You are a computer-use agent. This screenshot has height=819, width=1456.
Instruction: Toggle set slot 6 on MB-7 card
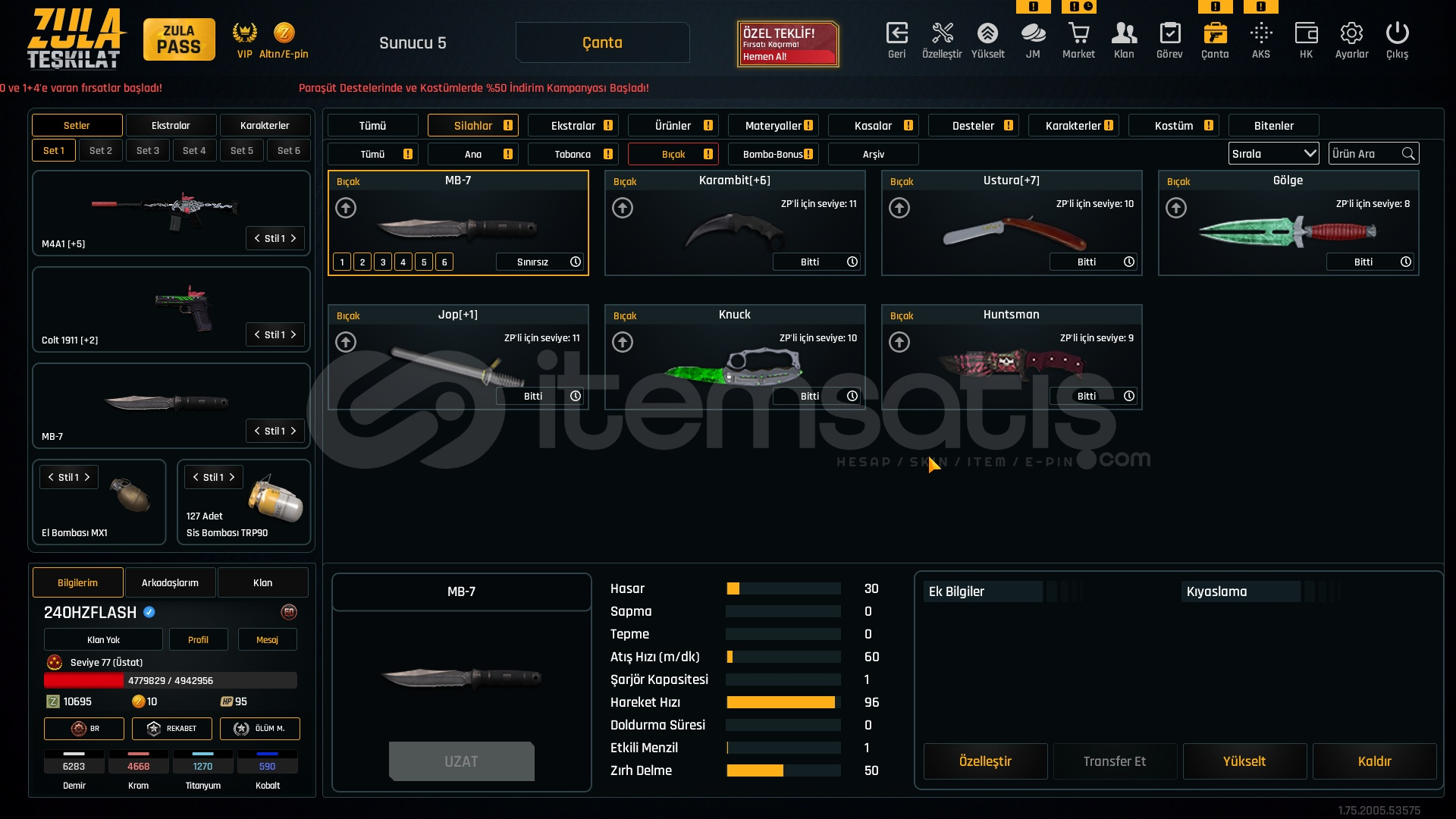tap(444, 262)
